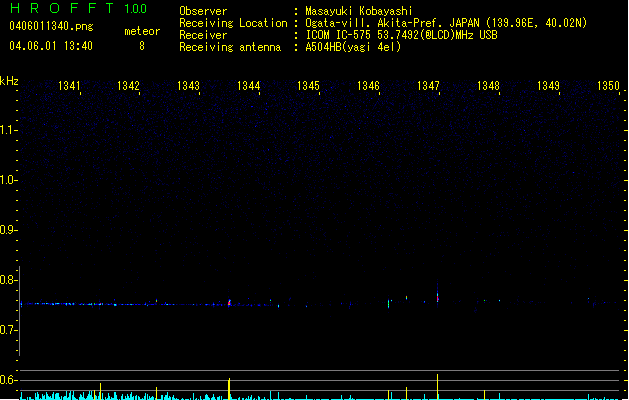Image resolution: width=629 pixels, height=400 pixels.
Task: Click frequency axis label 0.6
Action: 8,380
